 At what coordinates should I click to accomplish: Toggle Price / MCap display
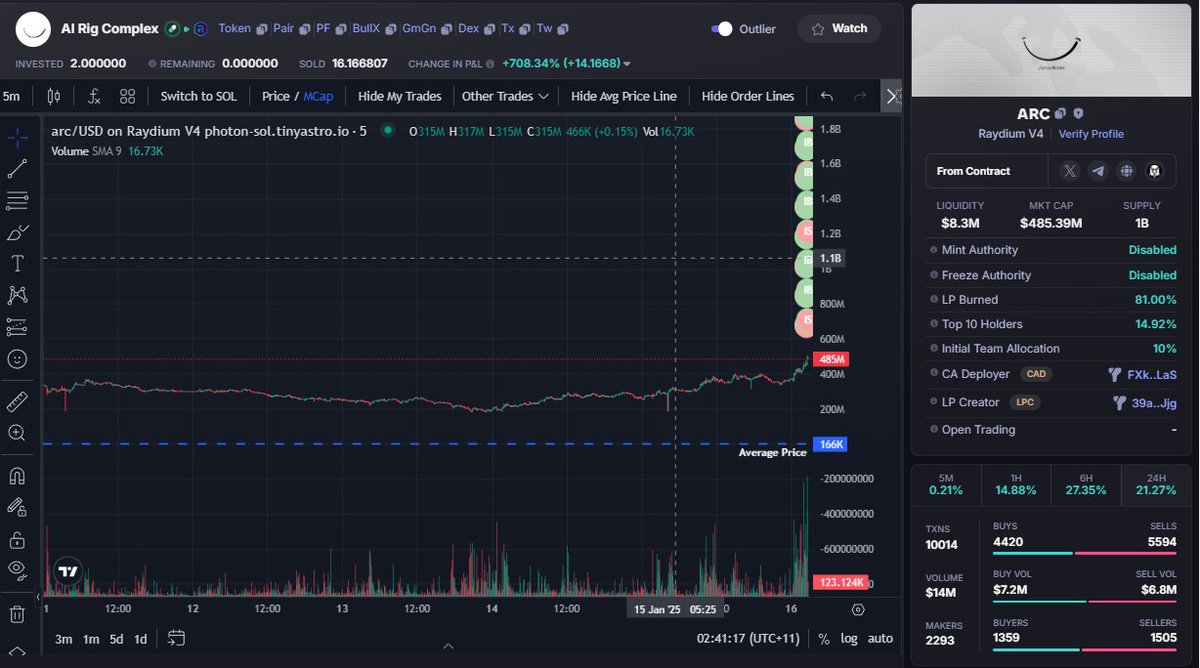pos(297,96)
